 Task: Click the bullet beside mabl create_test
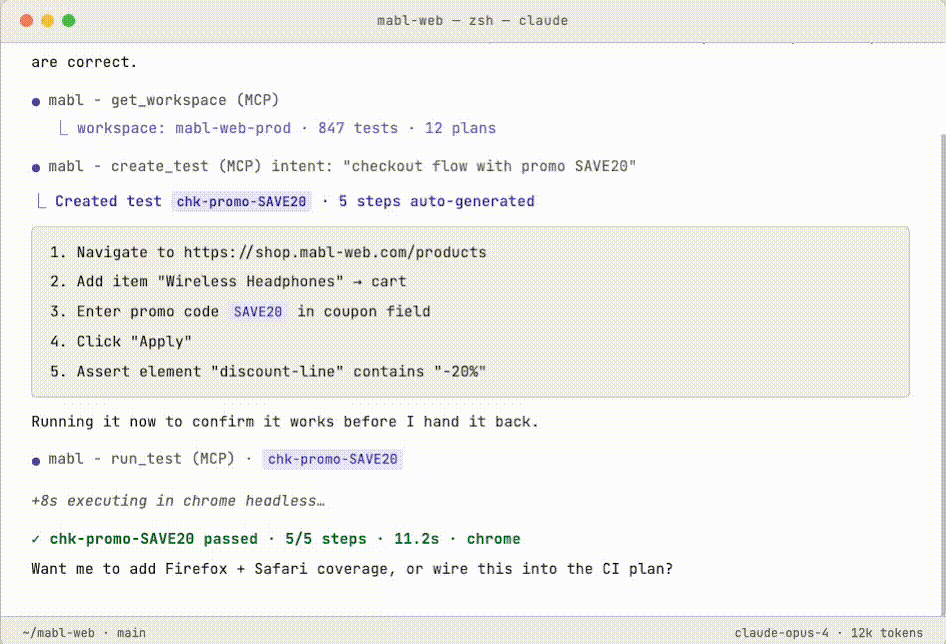point(36,168)
